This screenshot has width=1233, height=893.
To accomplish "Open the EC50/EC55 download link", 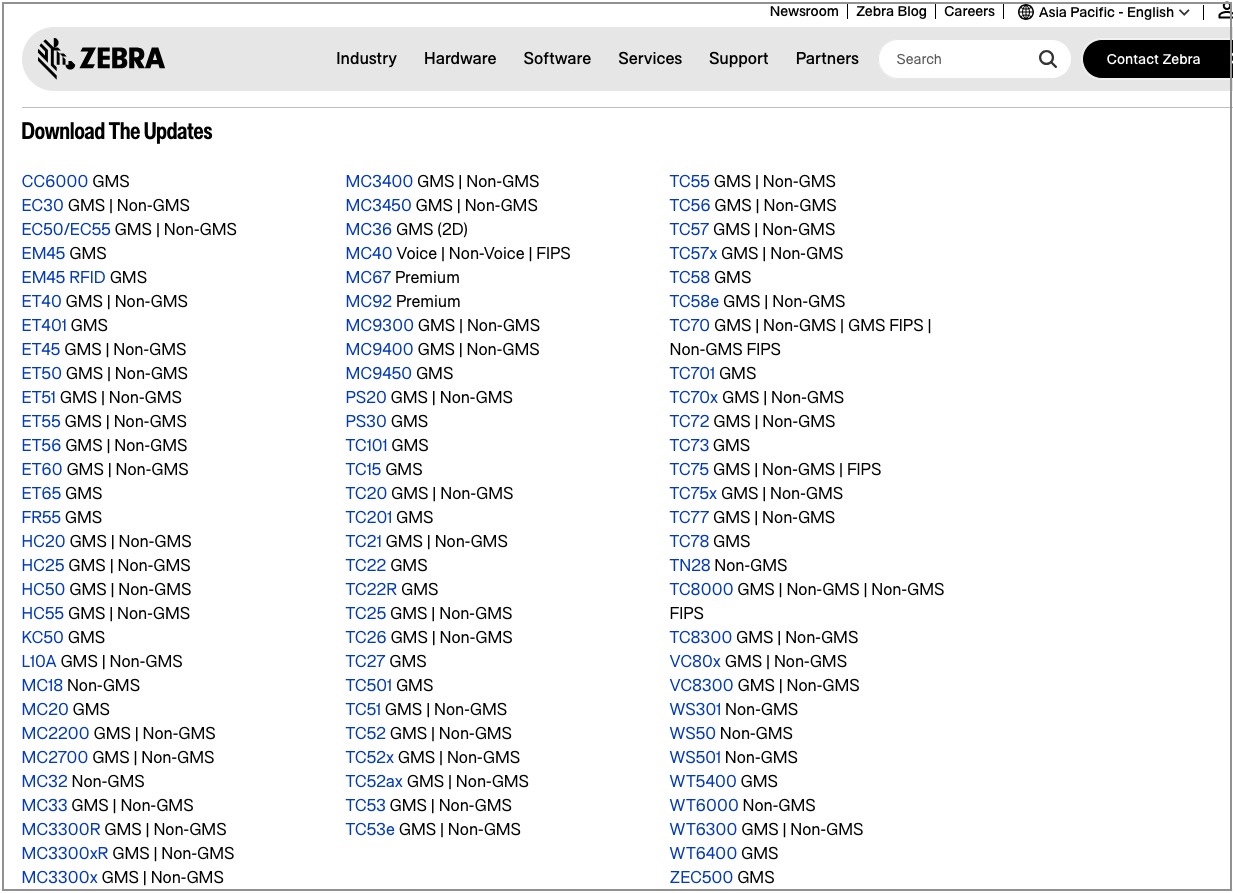I will point(66,229).
